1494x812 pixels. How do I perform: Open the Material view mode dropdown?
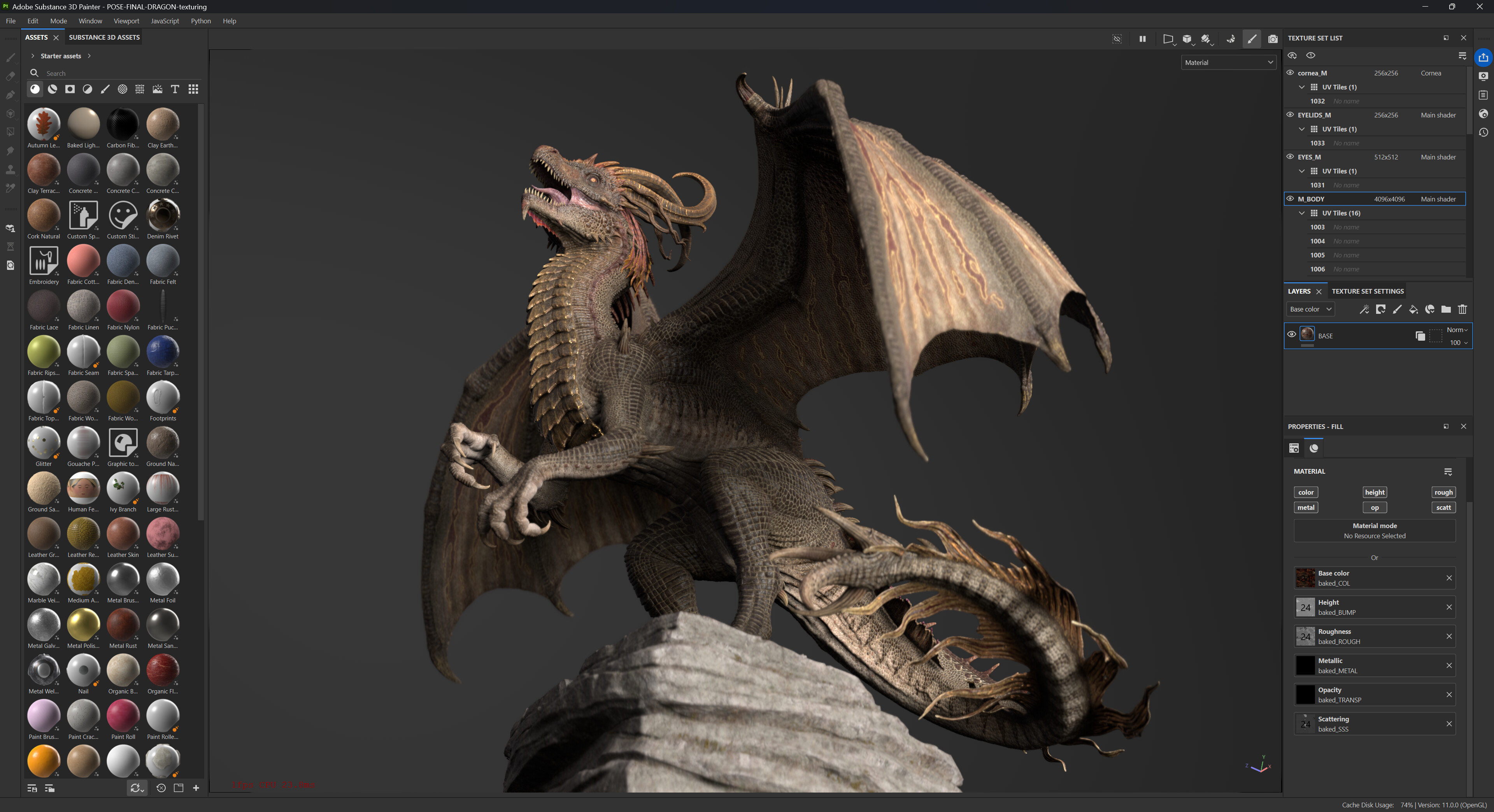coord(1228,62)
